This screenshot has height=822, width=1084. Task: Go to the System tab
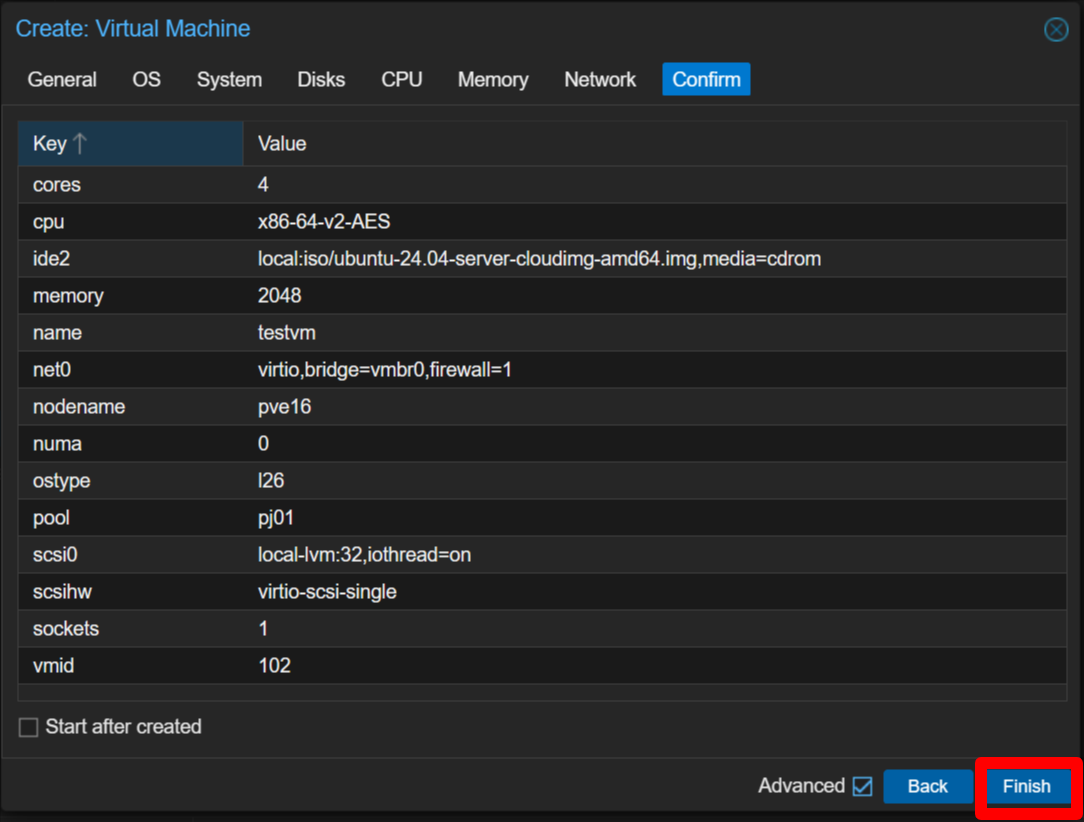pyautogui.click(x=229, y=80)
